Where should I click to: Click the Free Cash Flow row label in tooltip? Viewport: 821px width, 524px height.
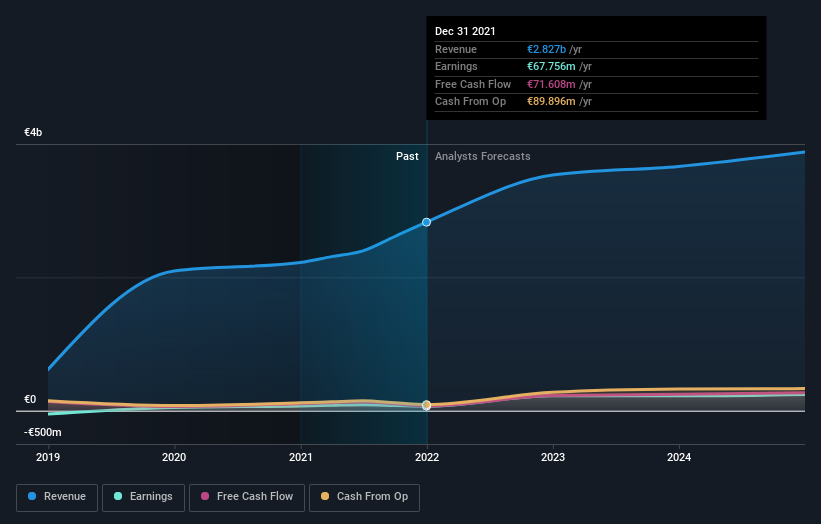[x=473, y=84]
